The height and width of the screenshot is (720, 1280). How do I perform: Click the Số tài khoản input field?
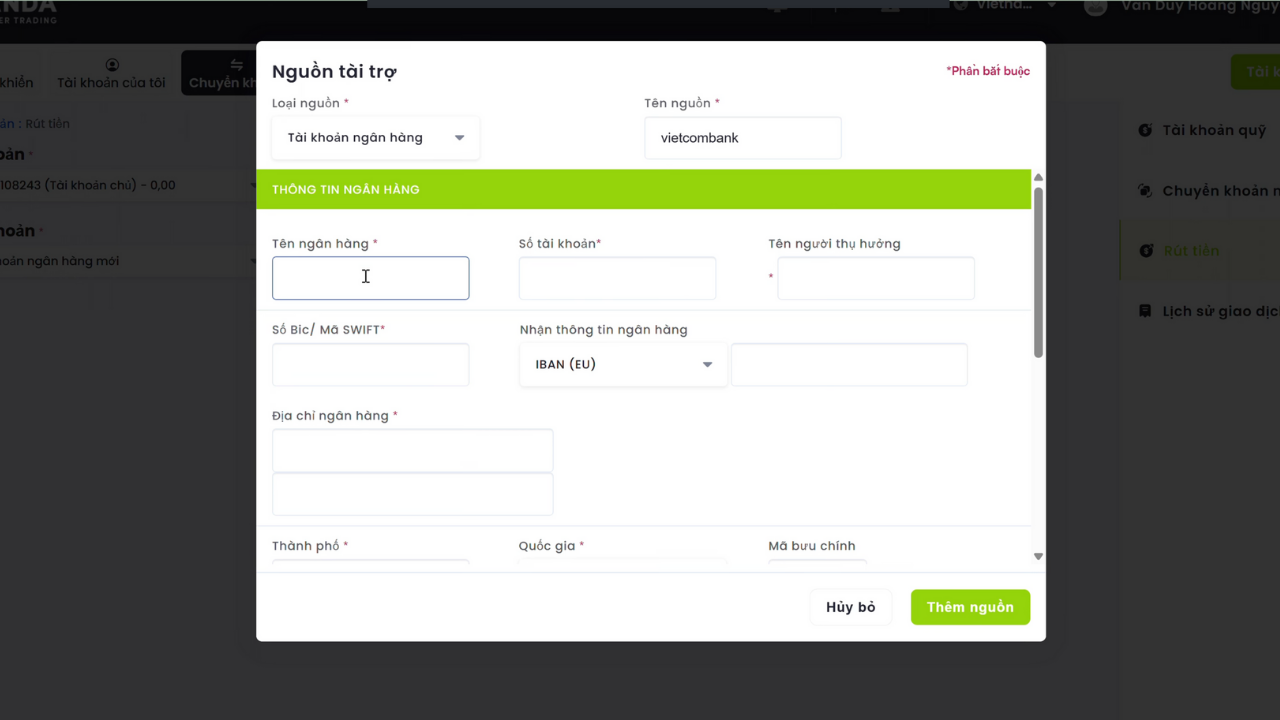(617, 279)
